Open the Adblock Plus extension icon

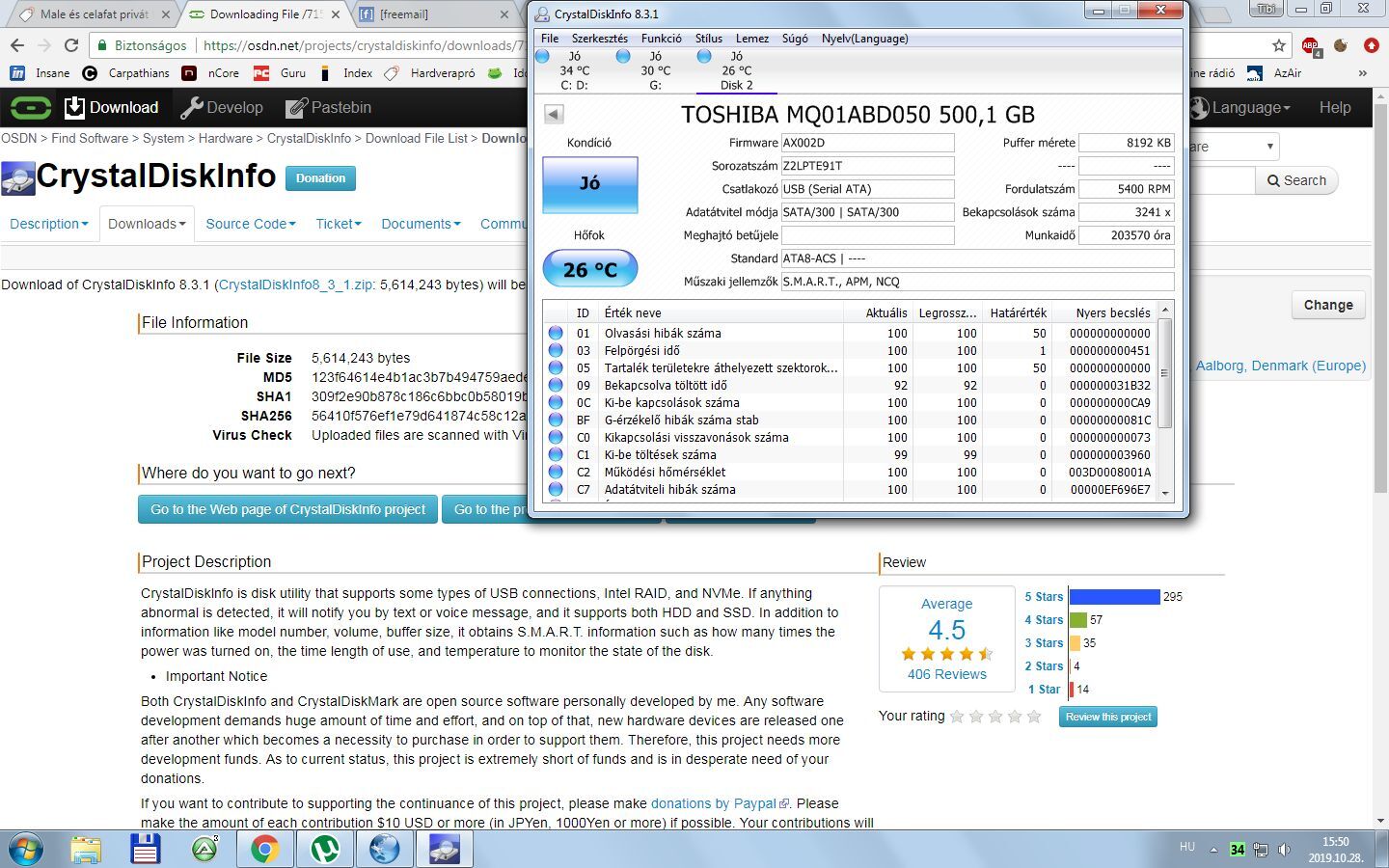pyautogui.click(x=1310, y=45)
